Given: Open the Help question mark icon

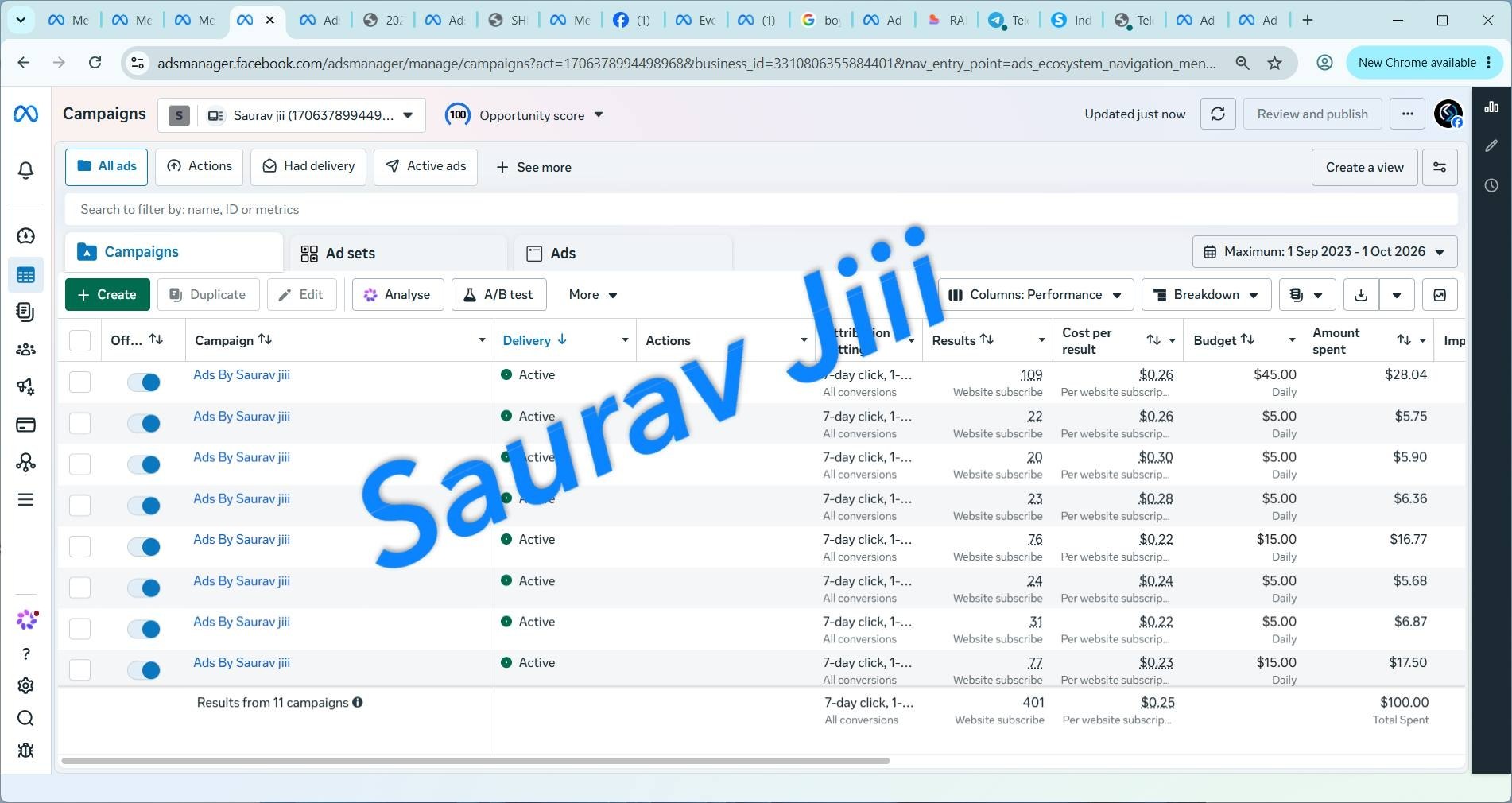Looking at the screenshot, I should click(x=25, y=654).
